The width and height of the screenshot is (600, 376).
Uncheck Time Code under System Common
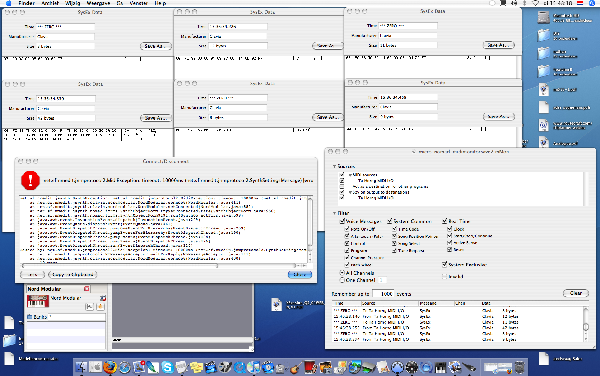pos(394,229)
